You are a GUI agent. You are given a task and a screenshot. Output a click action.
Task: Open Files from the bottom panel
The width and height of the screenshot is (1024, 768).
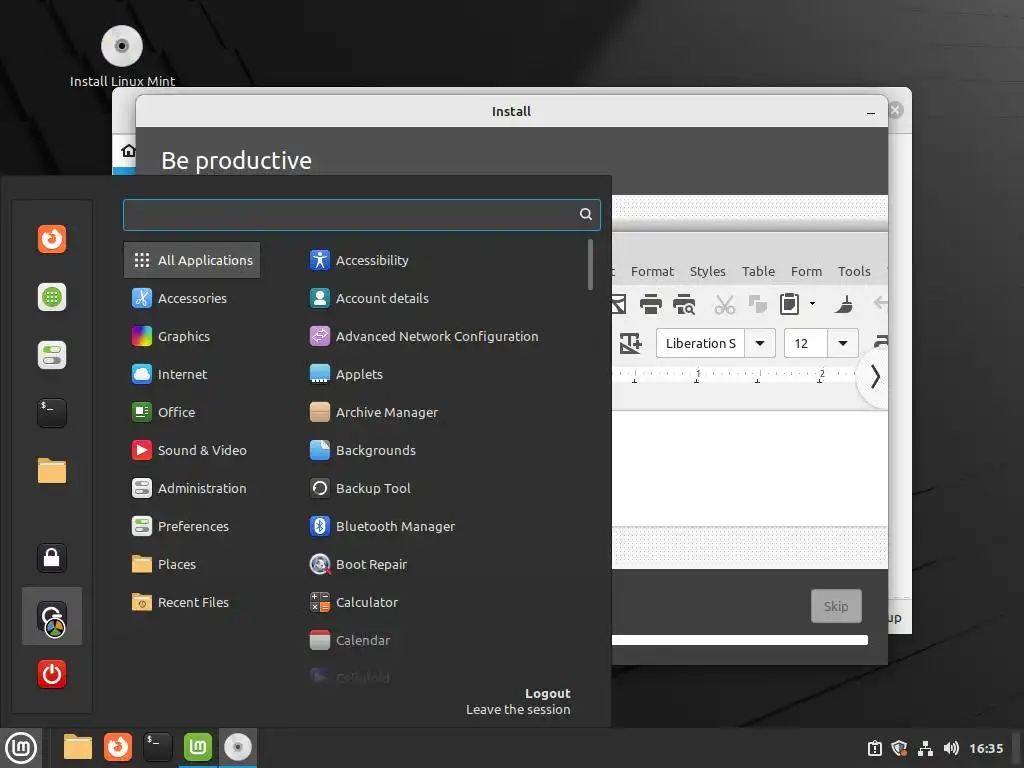click(78, 748)
